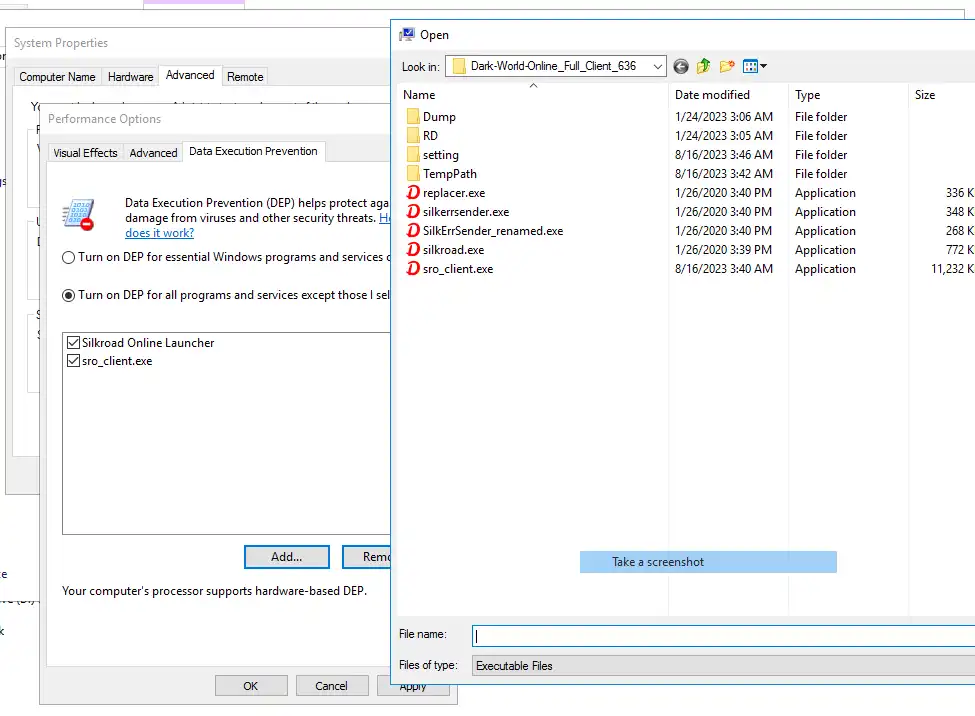This screenshot has width=975, height=716.
Task: Click the File name input field
Action: (x=723, y=636)
